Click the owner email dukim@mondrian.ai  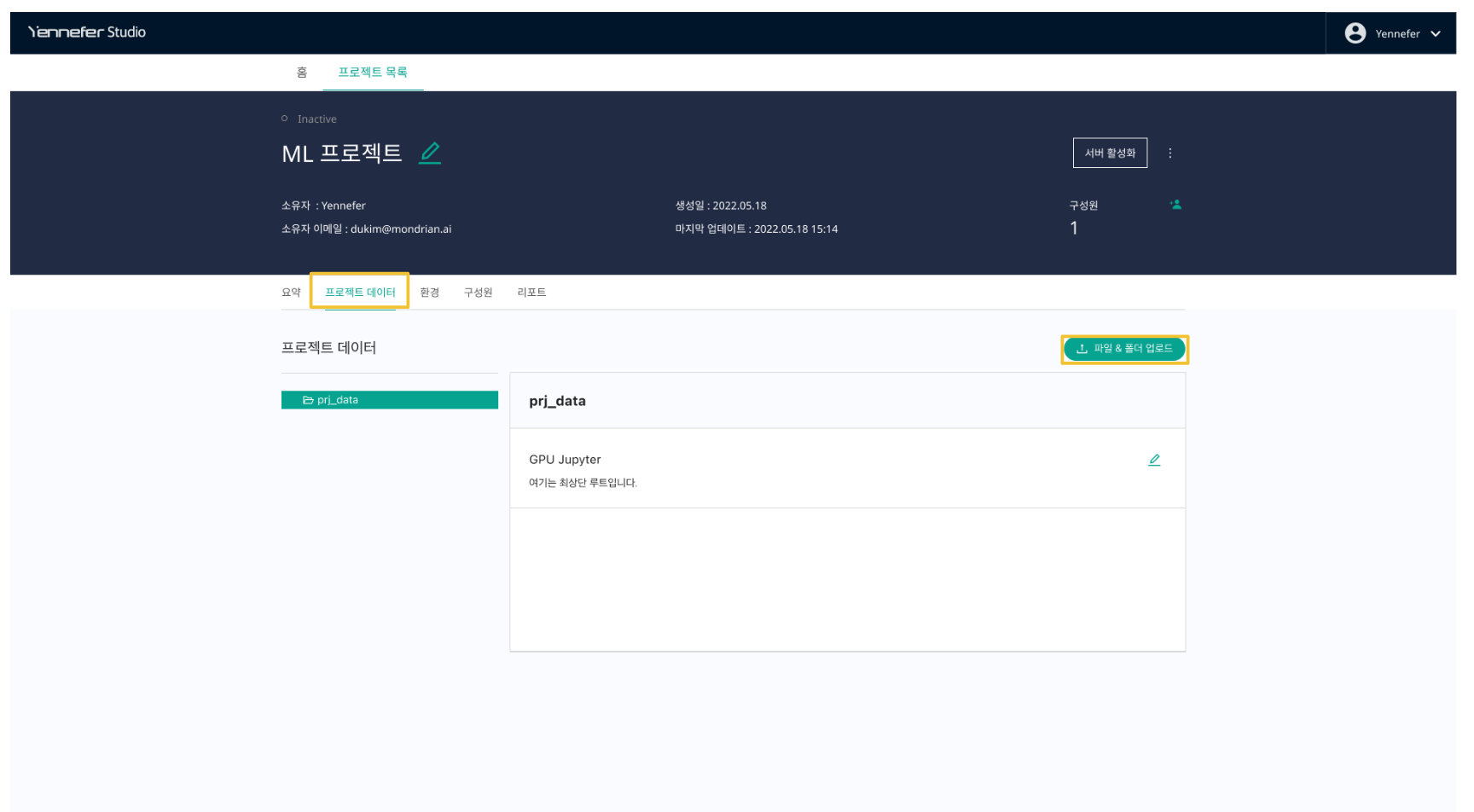(401, 229)
